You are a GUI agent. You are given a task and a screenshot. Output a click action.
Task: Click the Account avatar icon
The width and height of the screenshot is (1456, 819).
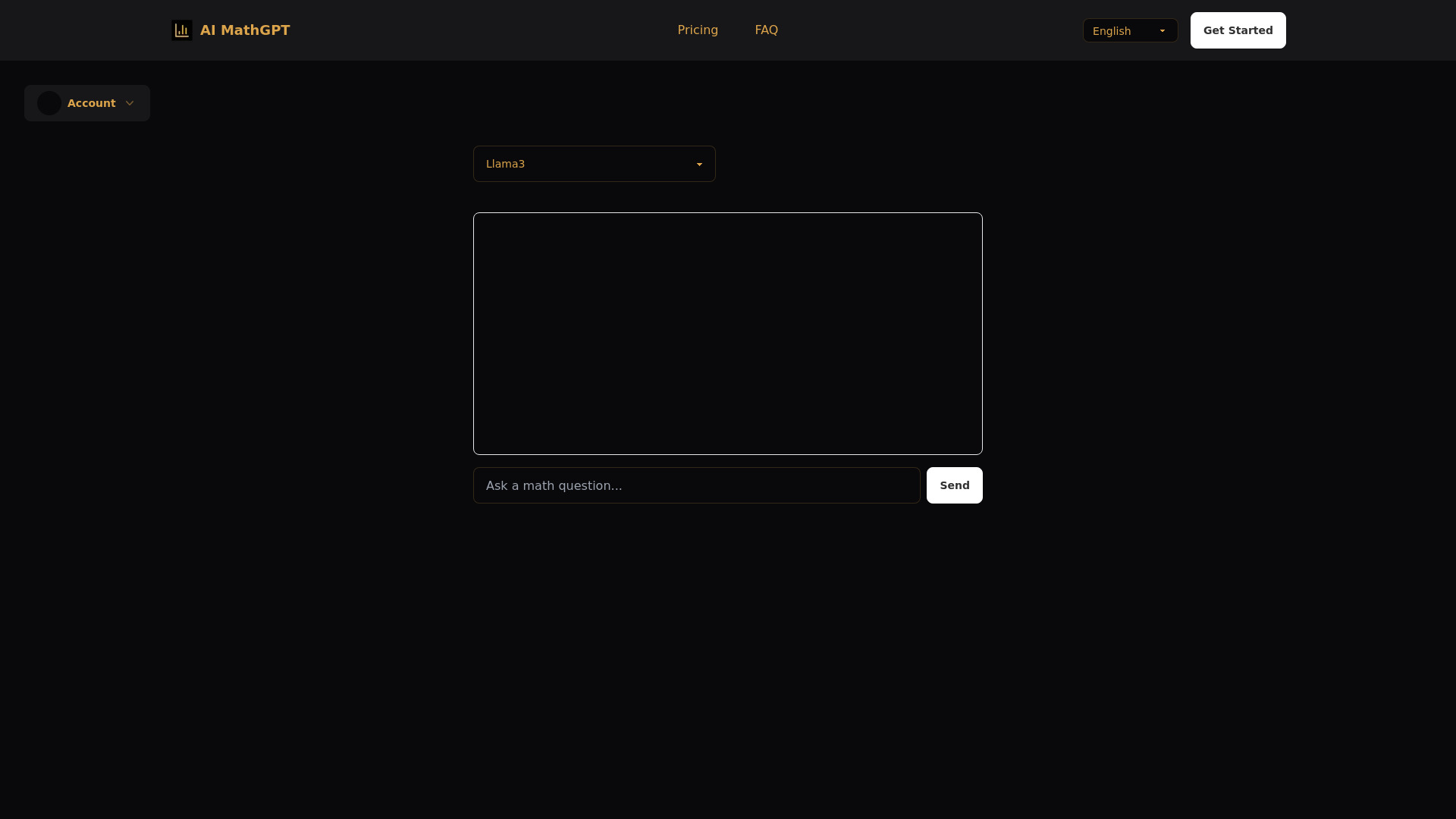[x=48, y=103]
